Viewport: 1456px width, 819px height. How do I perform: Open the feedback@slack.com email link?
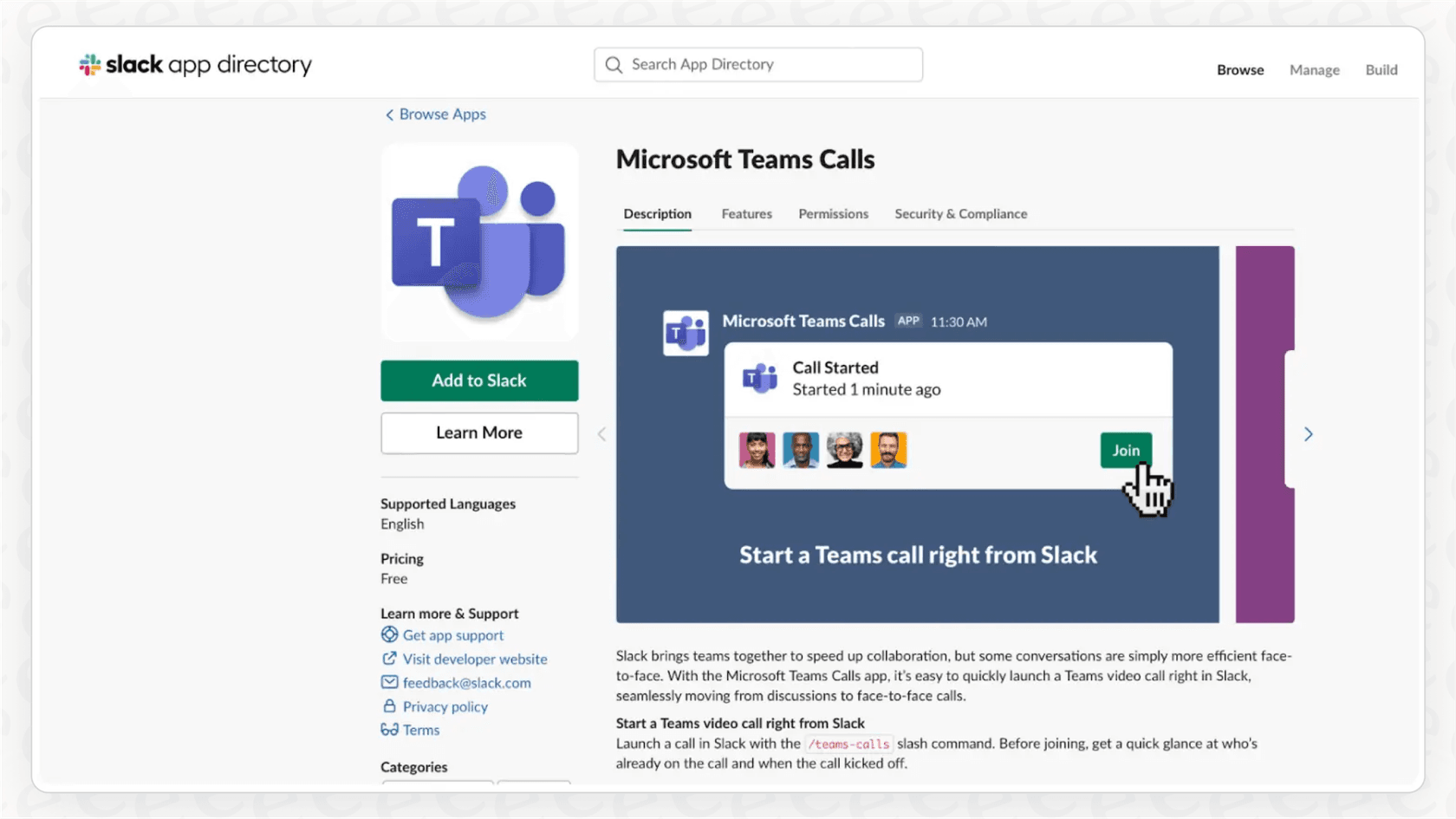click(x=467, y=682)
